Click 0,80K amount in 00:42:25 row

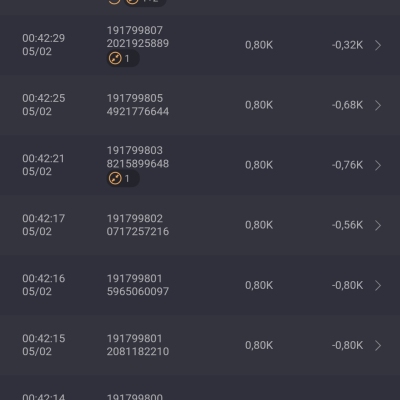259,105
